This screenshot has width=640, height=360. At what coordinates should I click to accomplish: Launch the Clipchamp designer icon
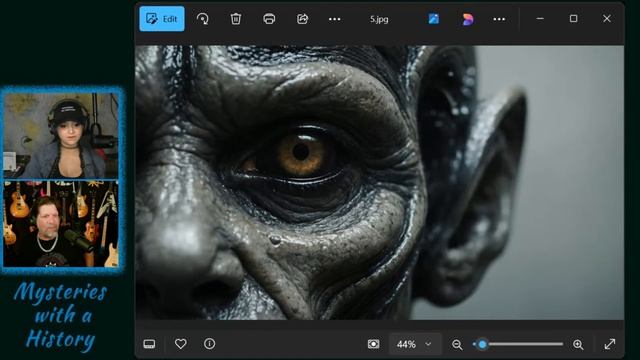[x=467, y=19]
